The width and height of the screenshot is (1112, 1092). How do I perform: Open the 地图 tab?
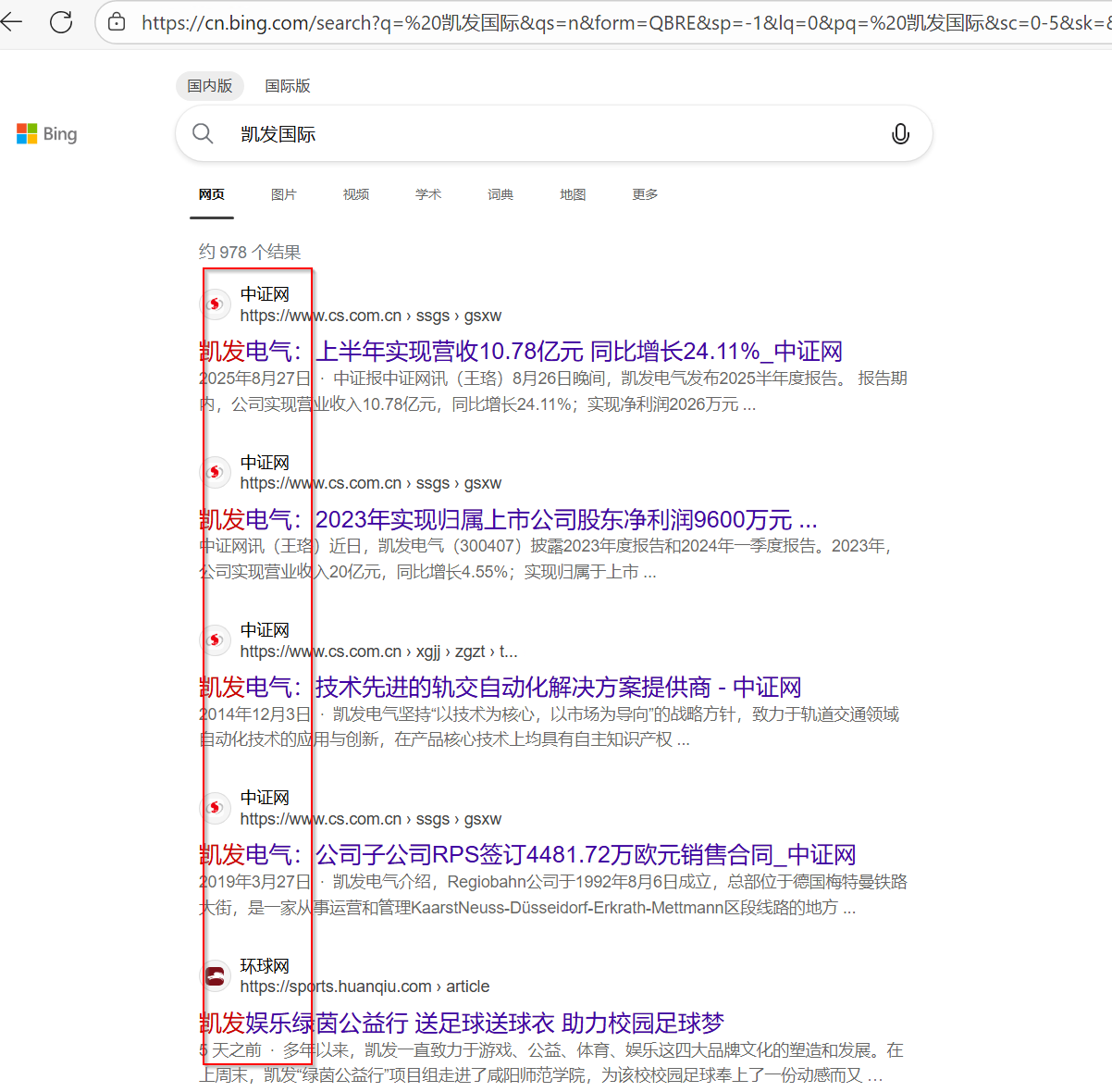(x=573, y=194)
